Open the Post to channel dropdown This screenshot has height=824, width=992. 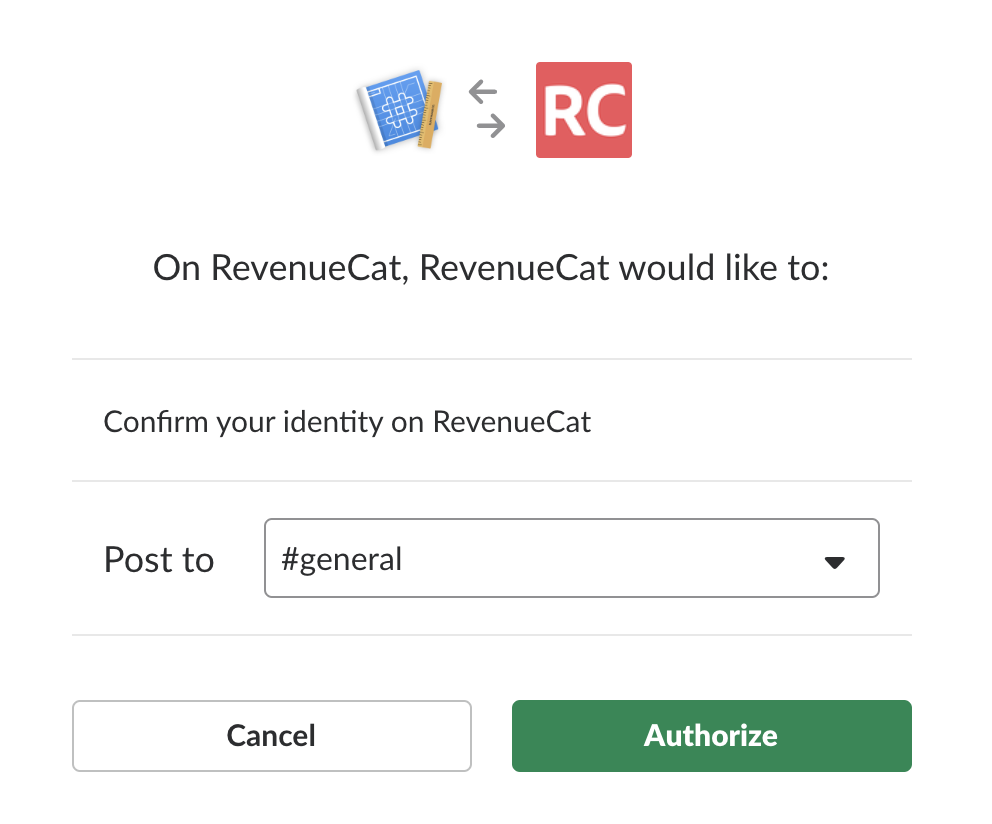point(571,558)
